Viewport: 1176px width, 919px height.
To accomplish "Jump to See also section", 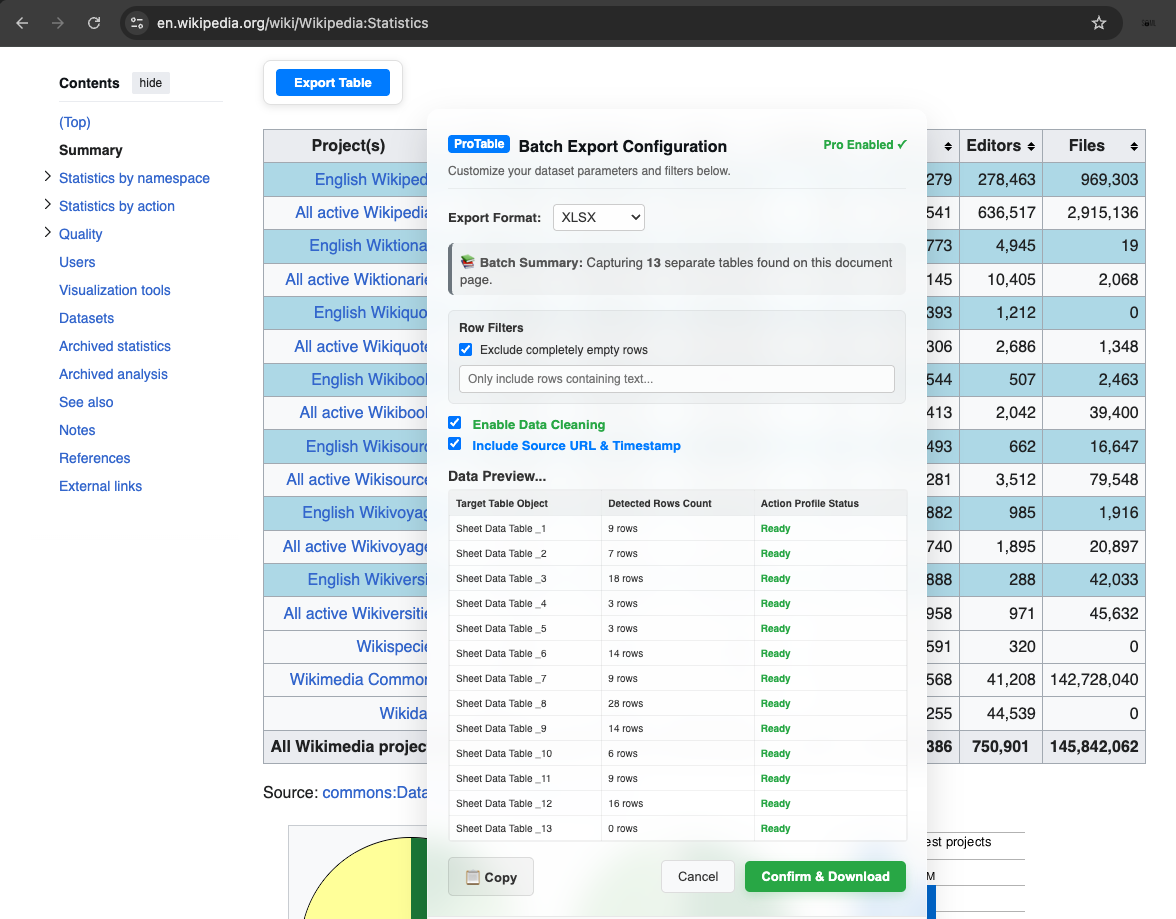I will (x=86, y=402).
